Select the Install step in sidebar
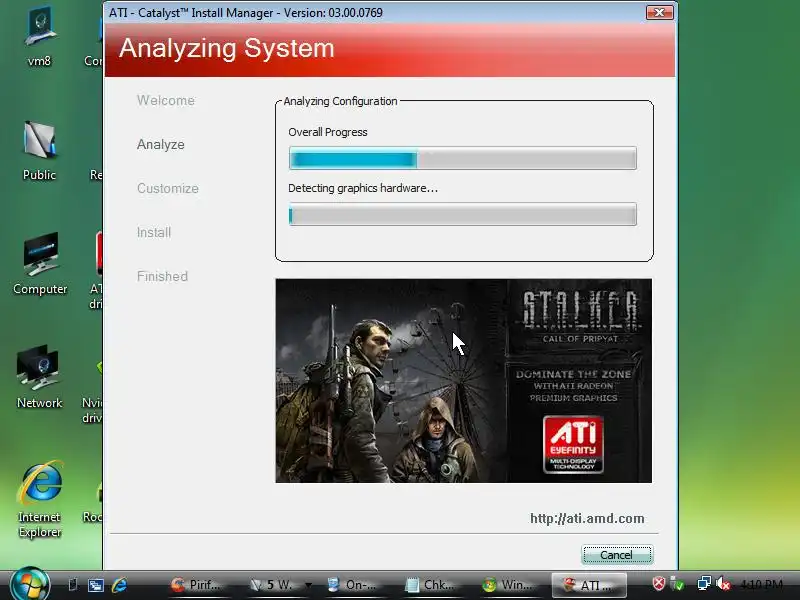The width and height of the screenshot is (800, 600). (154, 233)
